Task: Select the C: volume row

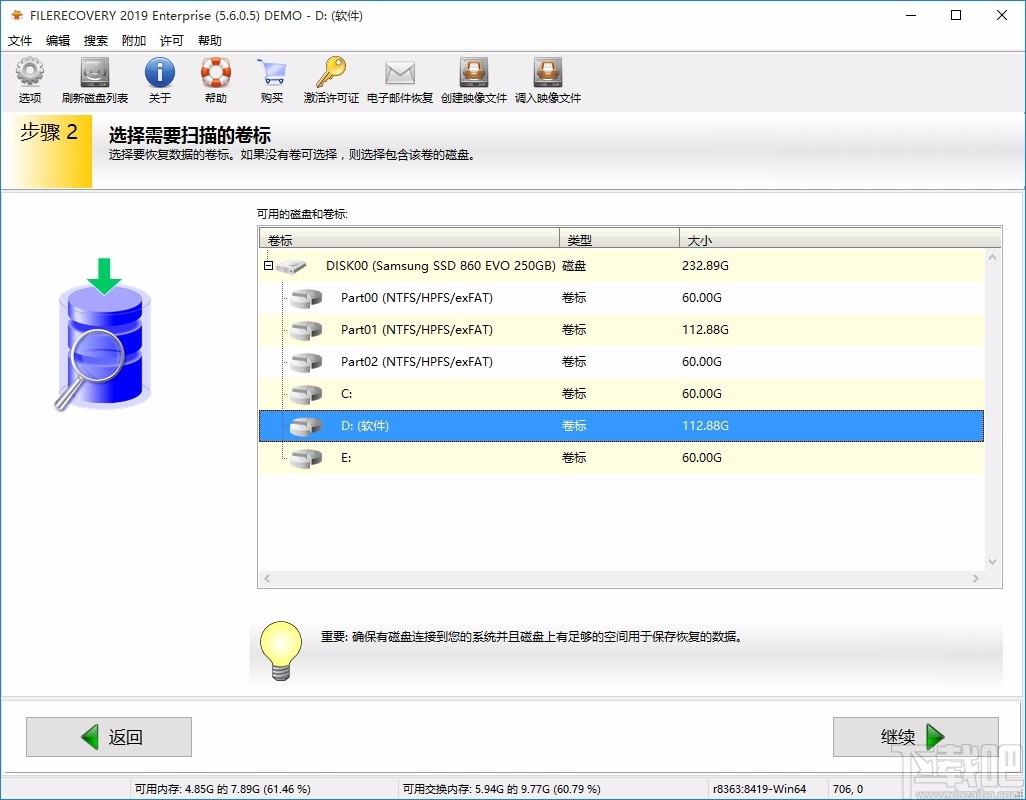Action: (622, 394)
